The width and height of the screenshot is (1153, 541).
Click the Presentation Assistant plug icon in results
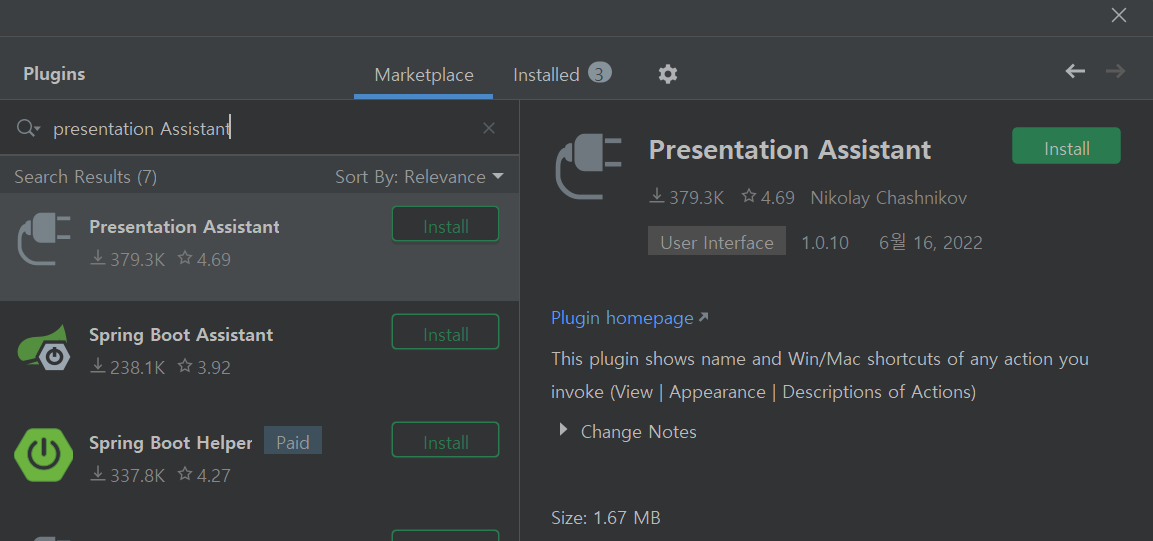43,240
